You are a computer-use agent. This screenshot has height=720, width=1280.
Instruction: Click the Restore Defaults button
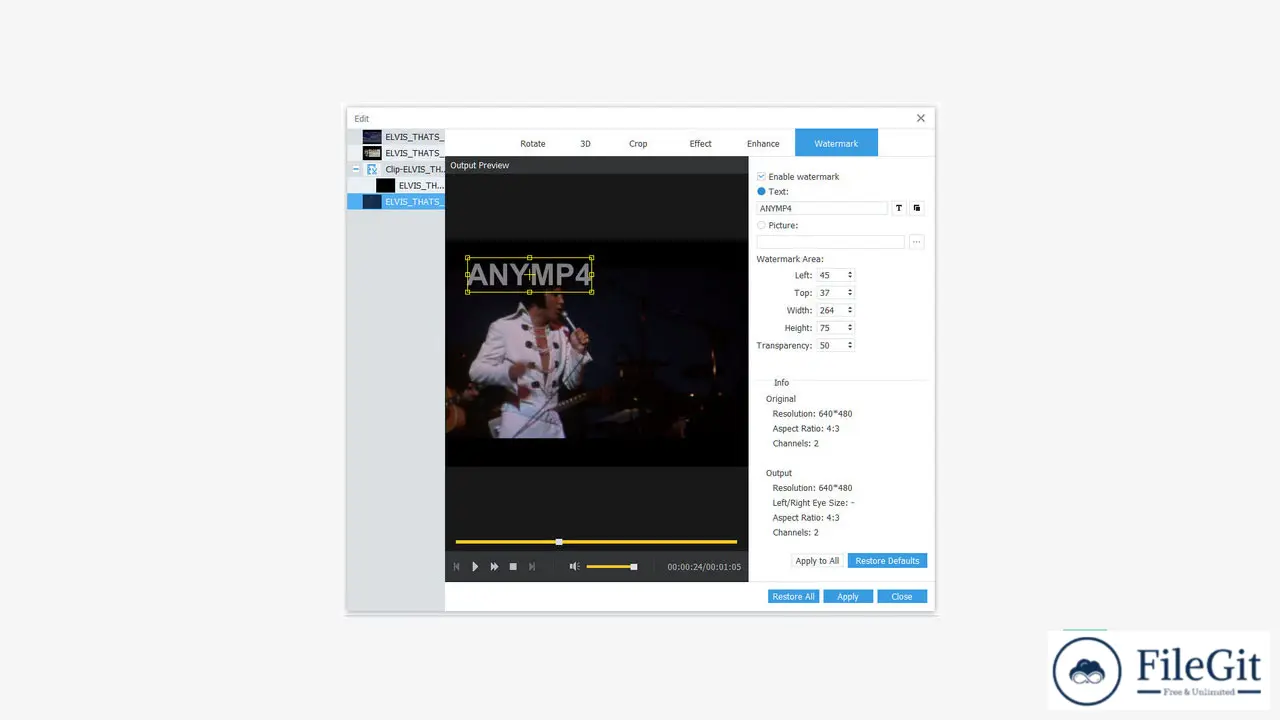[887, 561]
